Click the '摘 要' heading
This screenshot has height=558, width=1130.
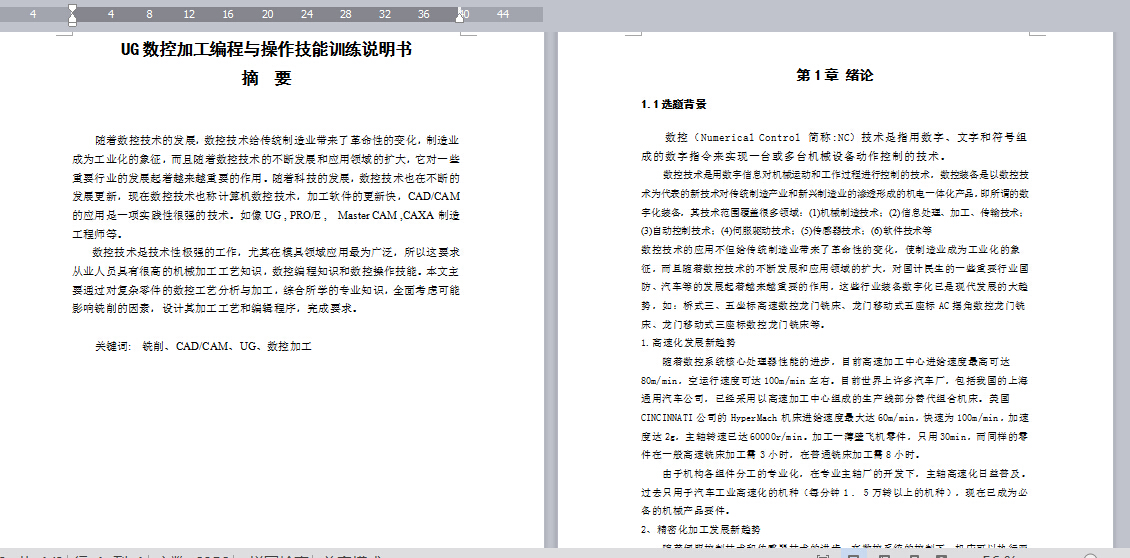(x=267, y=79)
